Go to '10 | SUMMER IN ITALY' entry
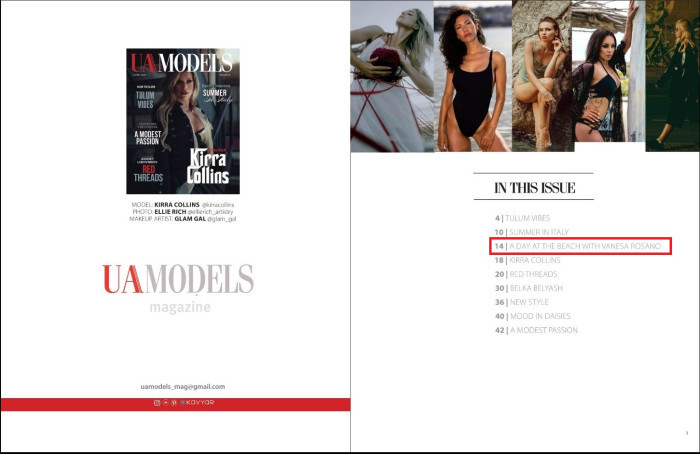700x454 pixels. click(532, 232)
